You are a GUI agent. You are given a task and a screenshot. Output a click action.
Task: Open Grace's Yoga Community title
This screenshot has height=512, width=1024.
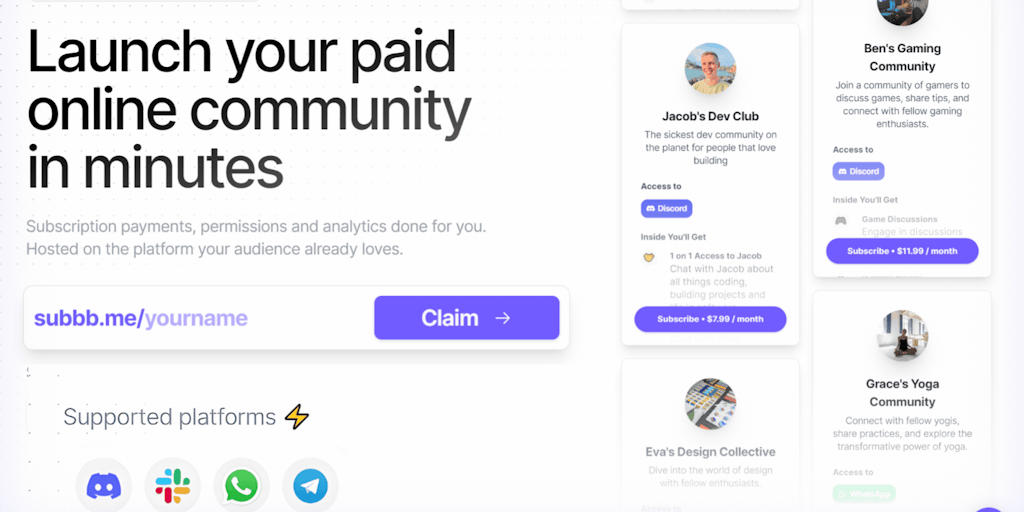tap(902, 392)
